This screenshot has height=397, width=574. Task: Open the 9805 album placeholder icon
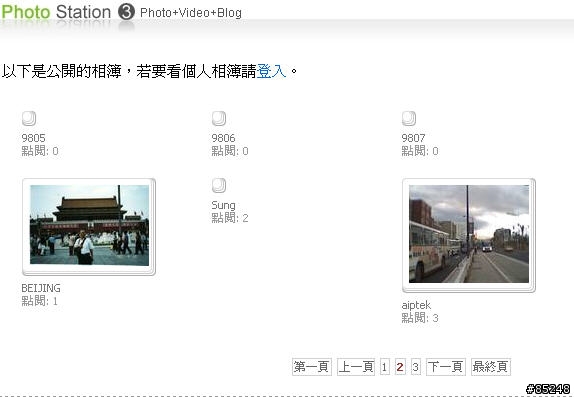(29, 118)
